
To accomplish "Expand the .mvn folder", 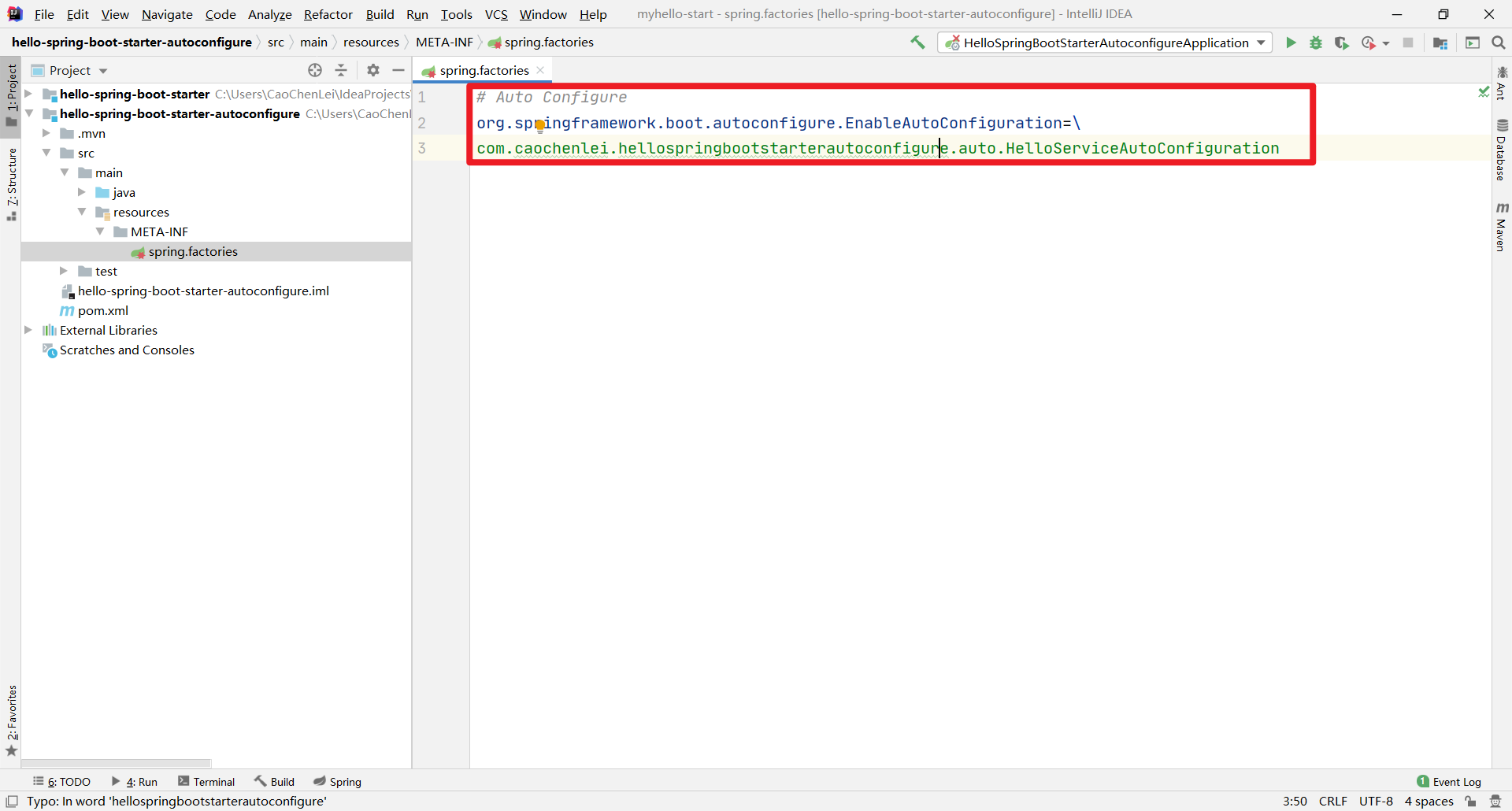I will [46, 133].
